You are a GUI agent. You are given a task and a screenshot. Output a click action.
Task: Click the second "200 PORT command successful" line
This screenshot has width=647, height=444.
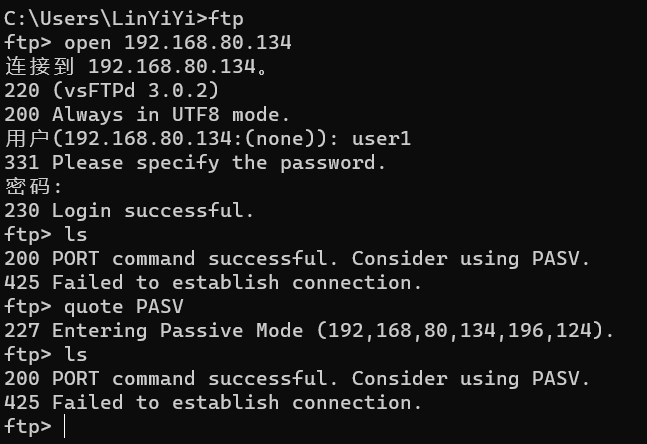pos(297,379)
